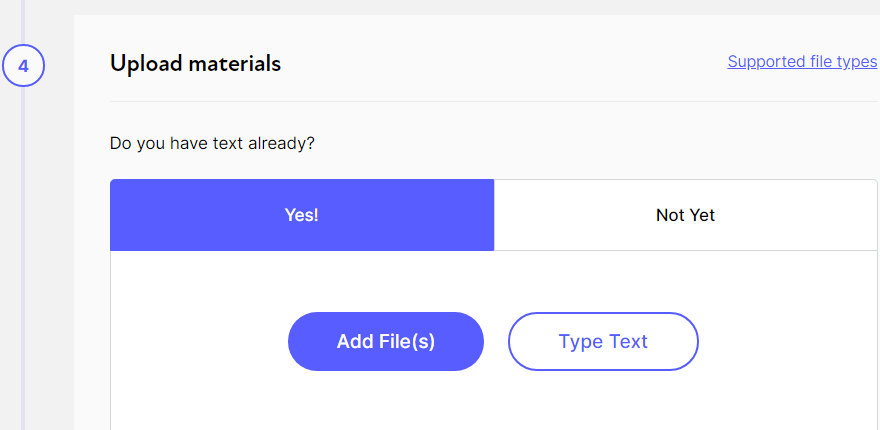Click the purple filled Add File(s) pill
Viewport: 880px width, 430px height.
(385, 342)
